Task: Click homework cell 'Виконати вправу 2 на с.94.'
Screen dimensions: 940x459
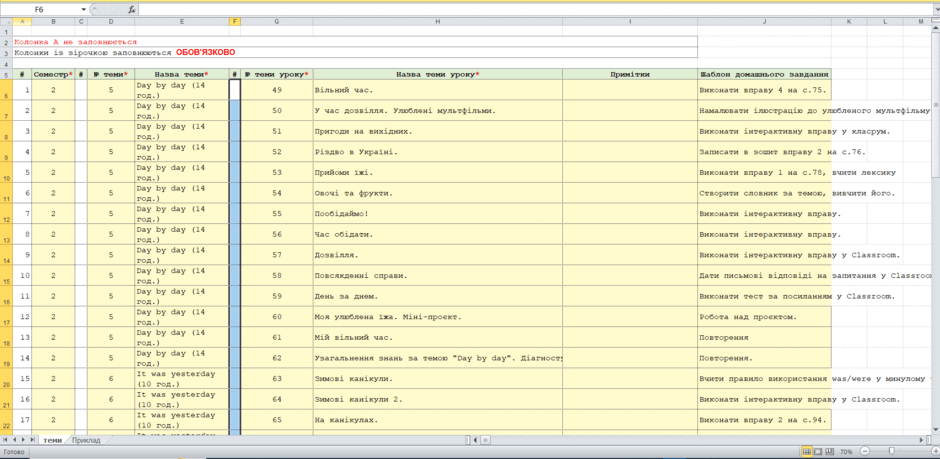Action: [x=764, y=419]
